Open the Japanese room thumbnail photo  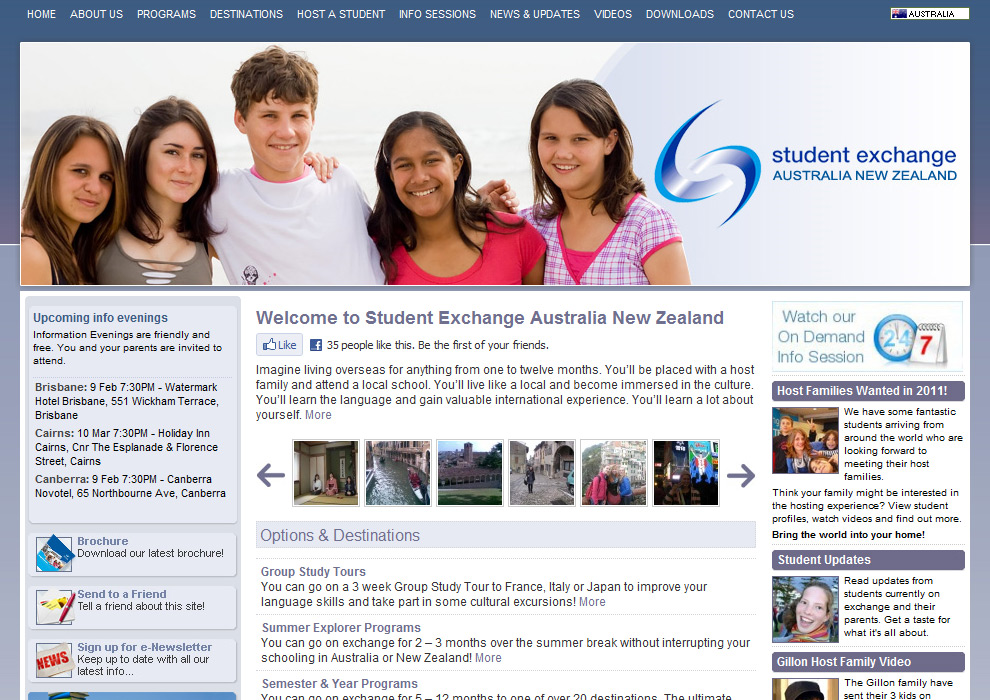(x=326, y=473)
